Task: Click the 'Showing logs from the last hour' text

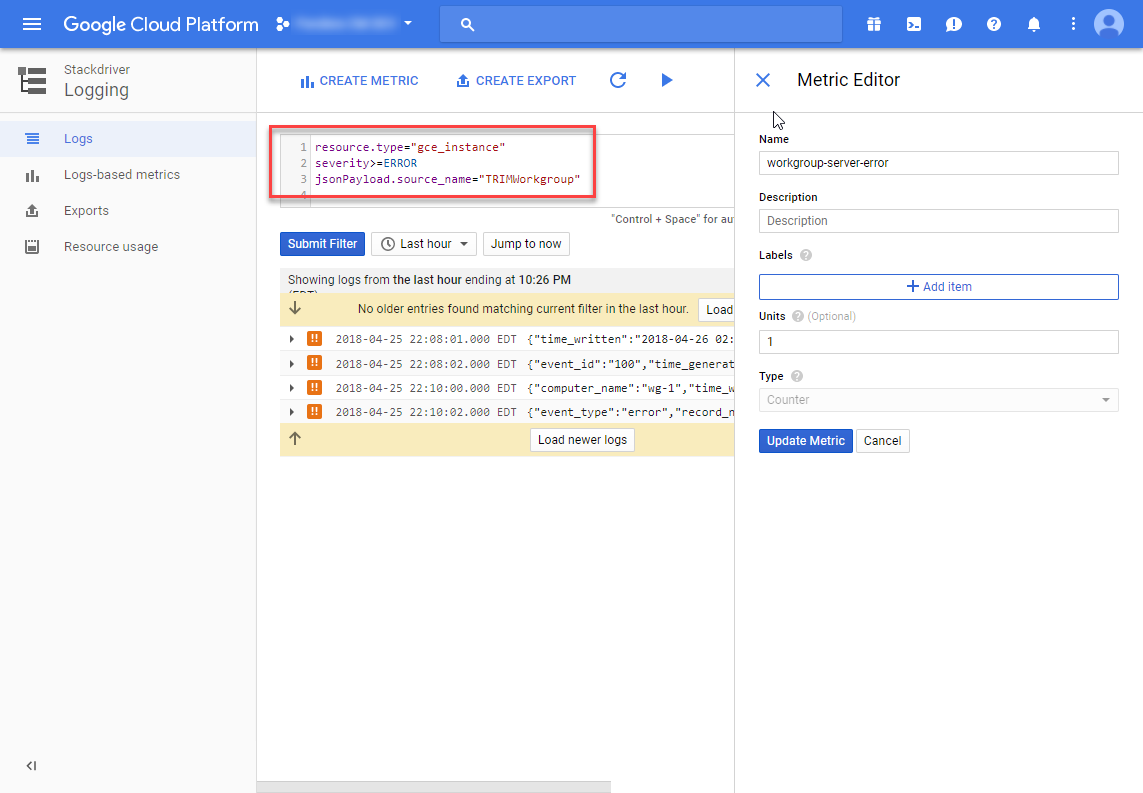Action: [x=429, y=280]
